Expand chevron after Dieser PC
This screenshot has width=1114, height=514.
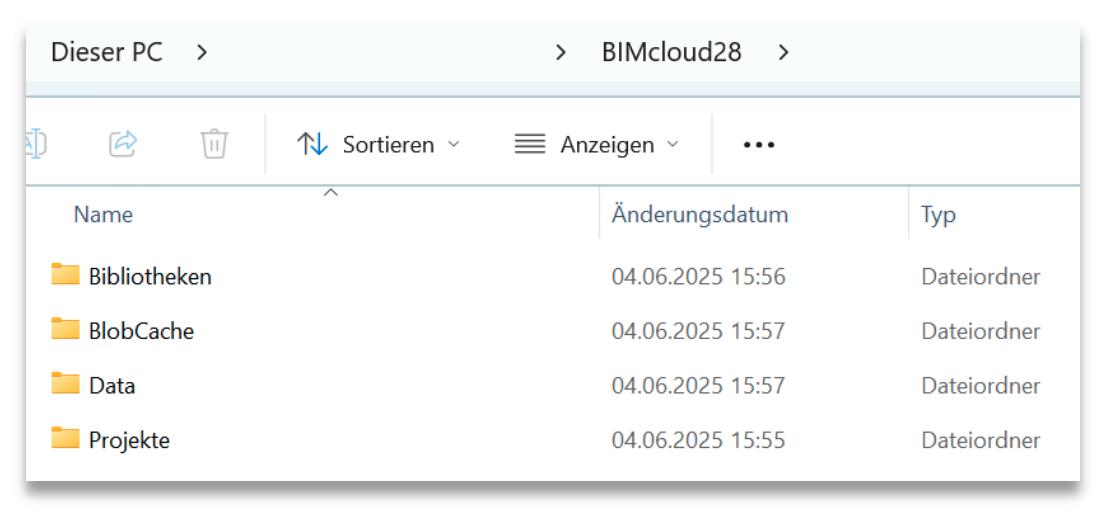pos(202,52)
